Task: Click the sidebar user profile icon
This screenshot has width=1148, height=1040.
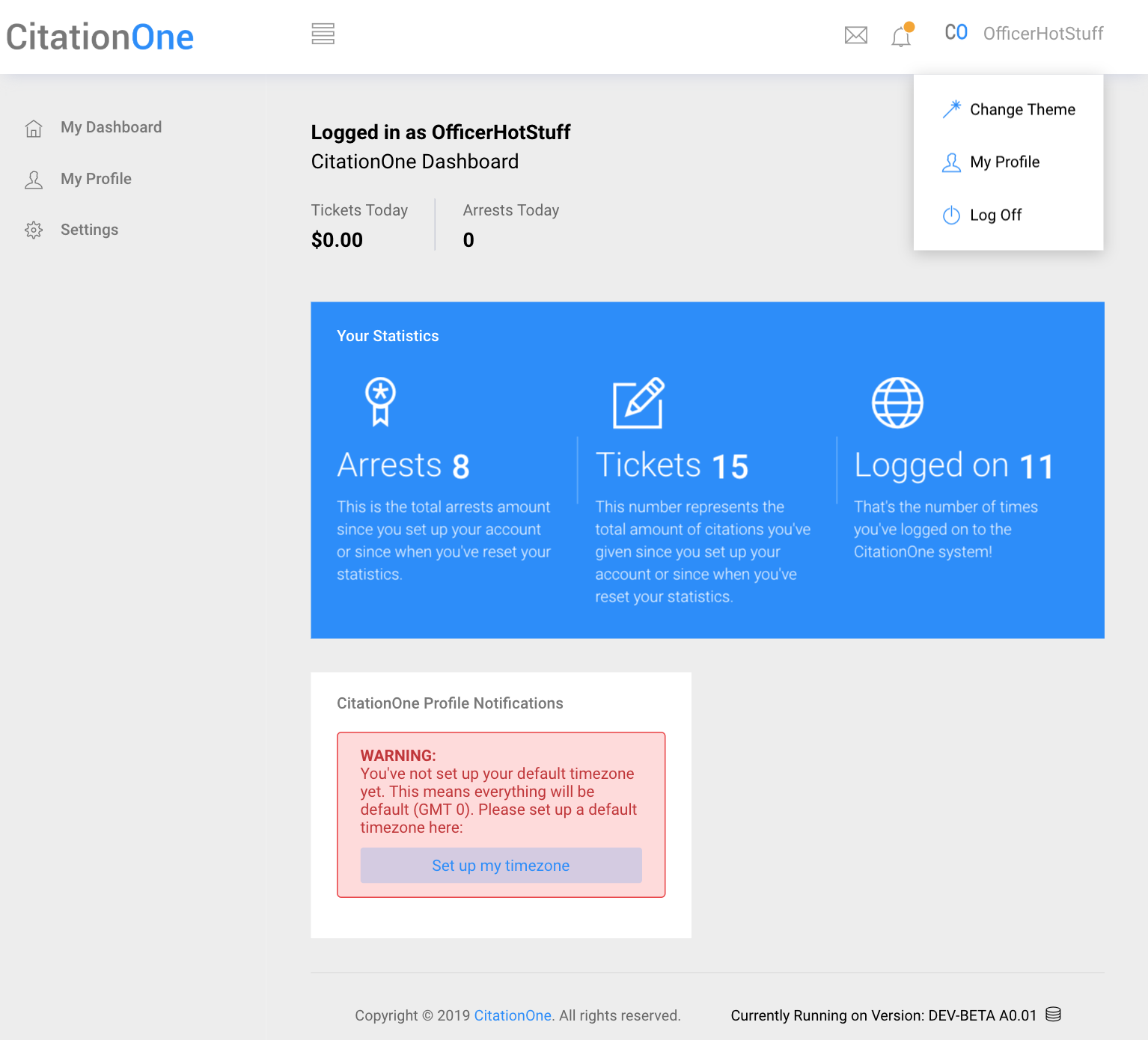Action: click(x=34, y=180)
